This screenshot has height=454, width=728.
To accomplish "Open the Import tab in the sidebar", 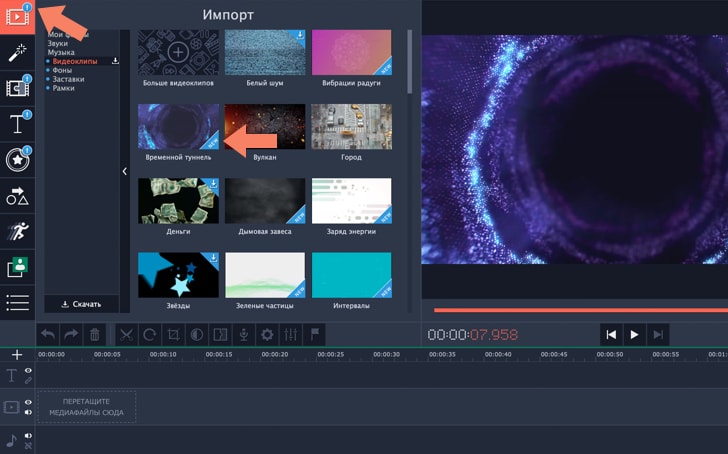I will pyautogui.click(x=17, y=17).
